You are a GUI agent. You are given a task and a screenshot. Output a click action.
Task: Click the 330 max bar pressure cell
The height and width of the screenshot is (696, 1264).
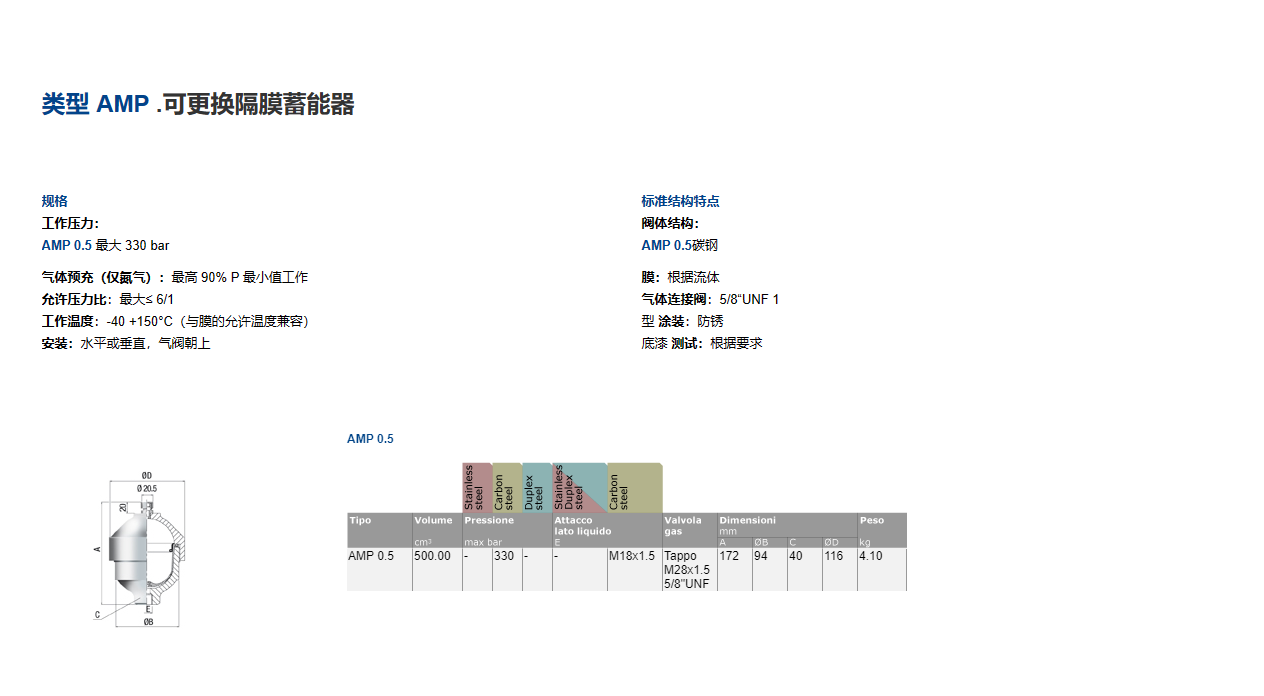(505, 557)
